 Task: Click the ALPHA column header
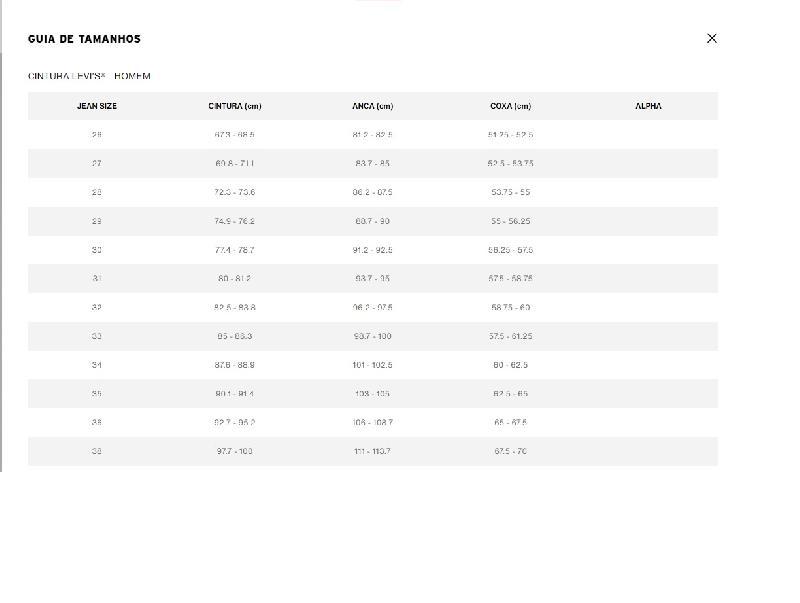[648, 106]
